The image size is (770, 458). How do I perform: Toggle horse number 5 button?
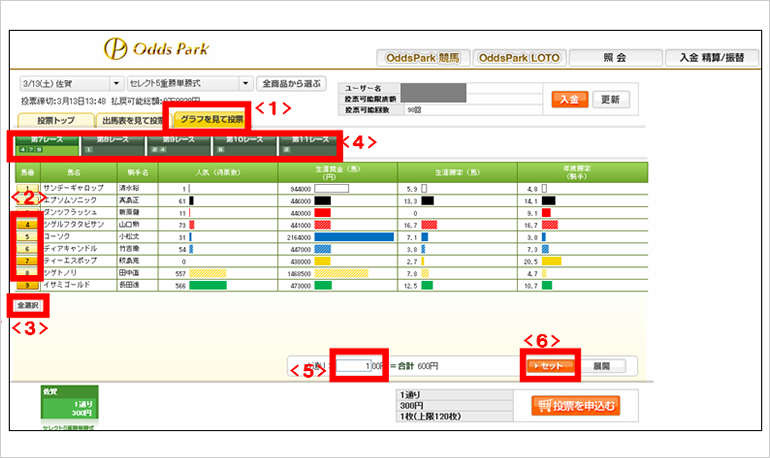(28, 237)
